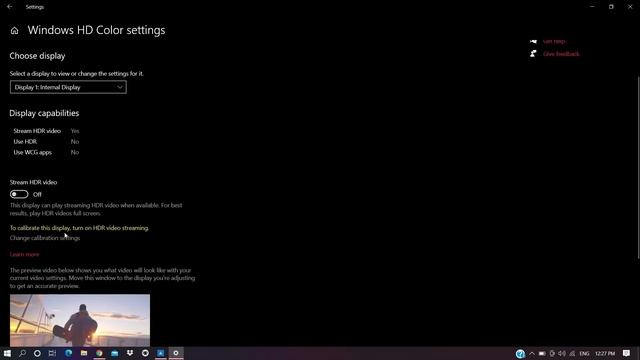Image resolution: width=640 pixels, height=360 pixels.
Task: Click the tray icon right of the battery
Action: pyautogui.click(x=552, y=353)
